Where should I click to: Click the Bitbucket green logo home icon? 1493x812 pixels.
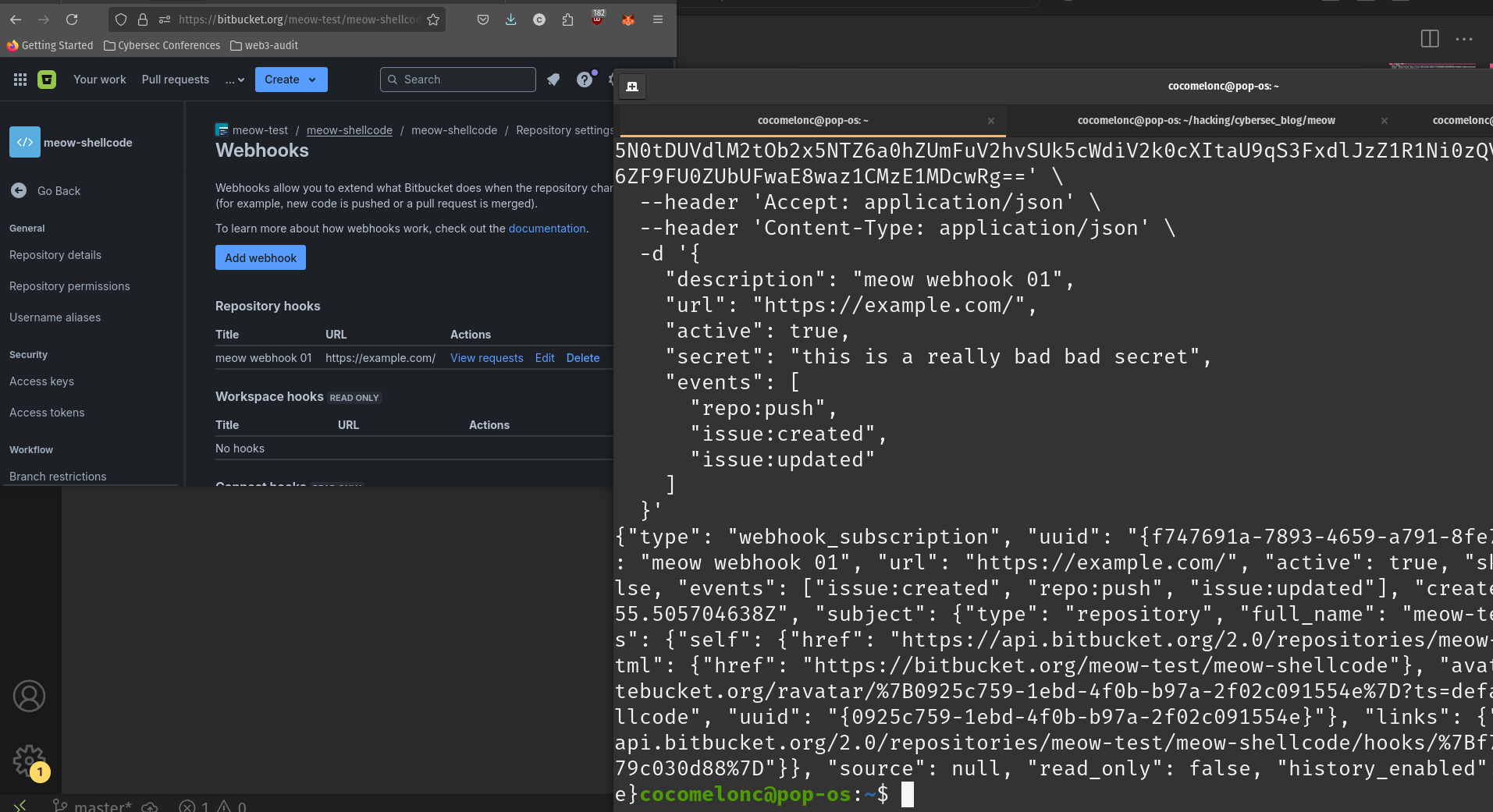click(47, 80)
